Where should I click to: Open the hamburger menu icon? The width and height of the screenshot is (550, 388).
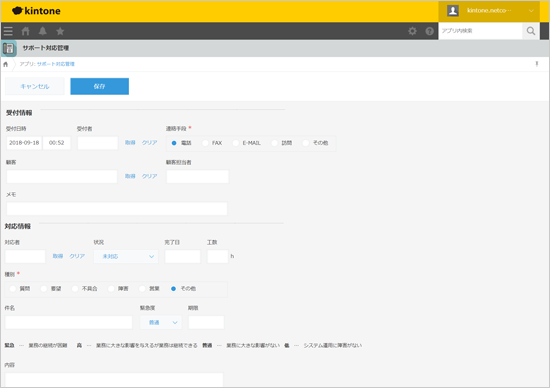tap(8, 31)
